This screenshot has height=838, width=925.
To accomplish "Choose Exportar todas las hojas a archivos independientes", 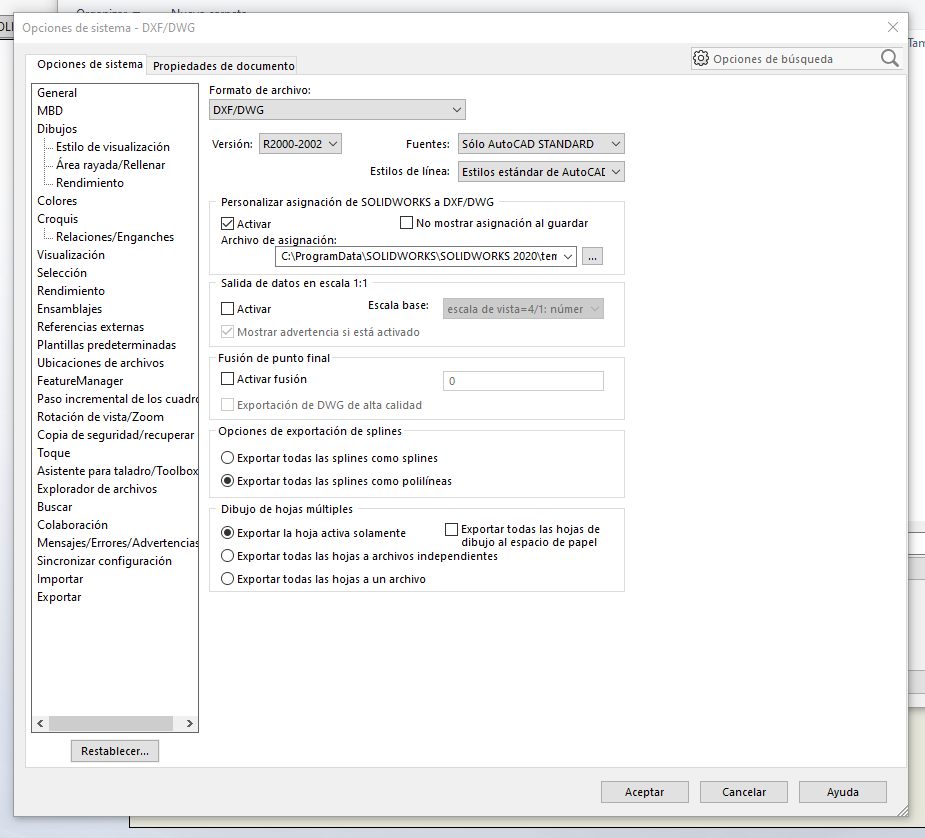I will click(x=227, y=556).
